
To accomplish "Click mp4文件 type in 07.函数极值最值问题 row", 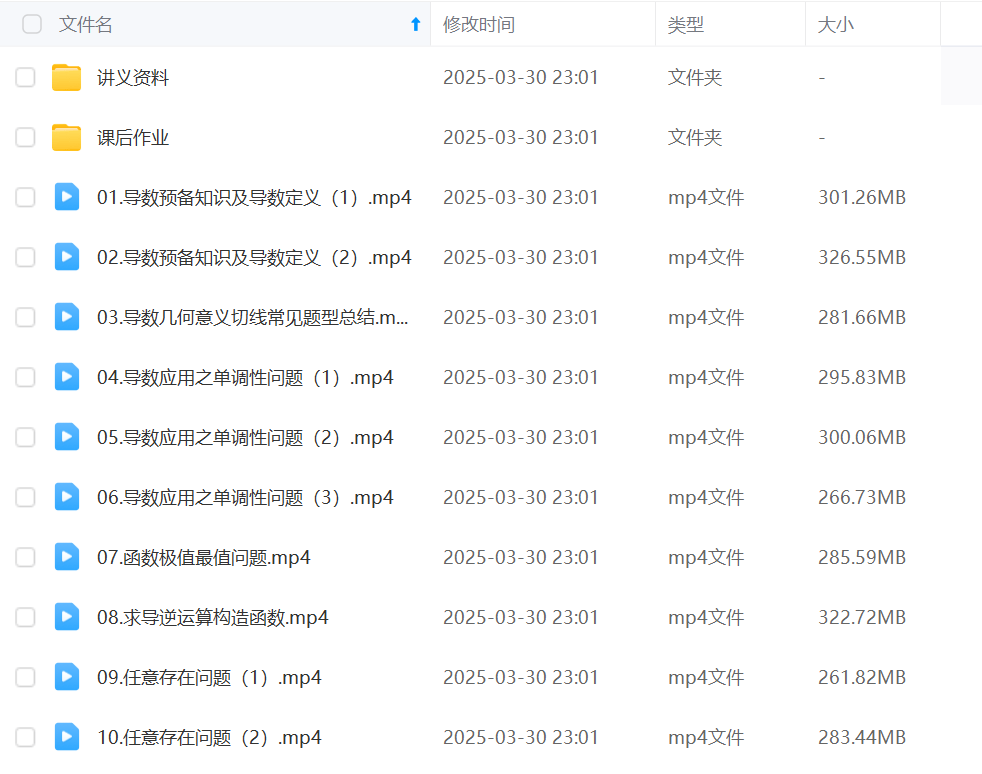I will (706, 557).
